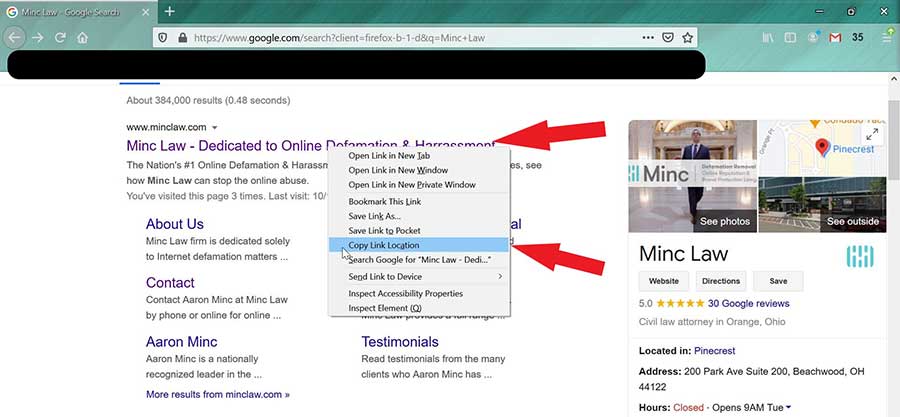Select Search Google for Minc Law entry
The height and width of the screenshot is (417, 900).
point(419,260)
